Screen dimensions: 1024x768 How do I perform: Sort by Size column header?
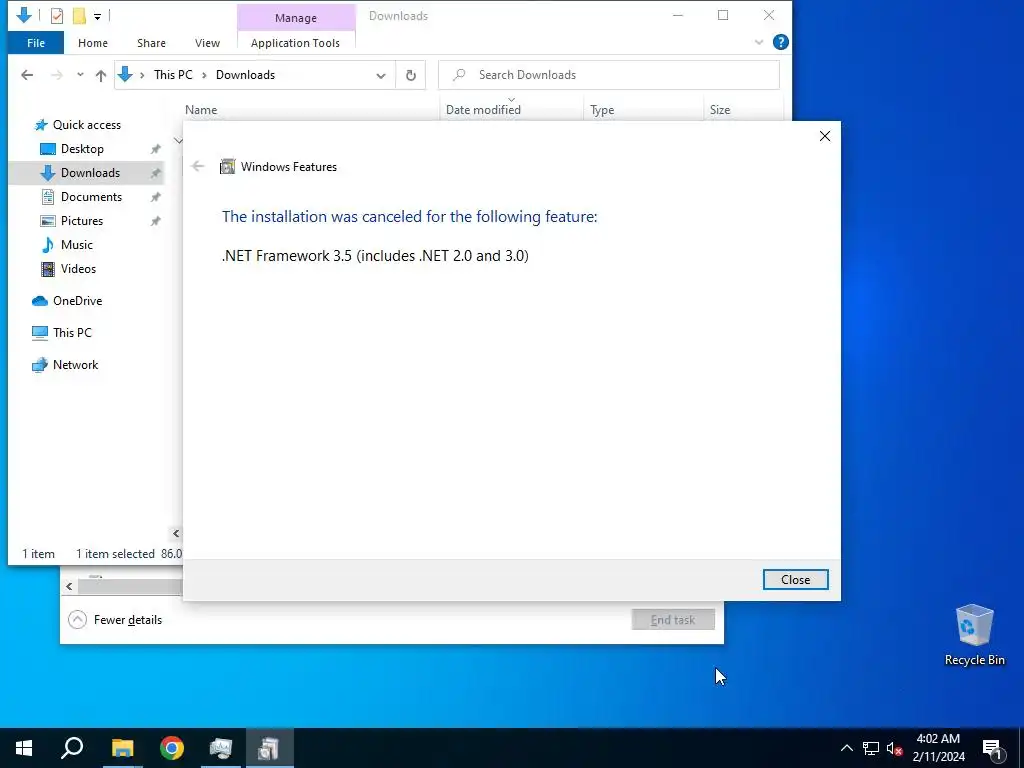pos(720,110)
